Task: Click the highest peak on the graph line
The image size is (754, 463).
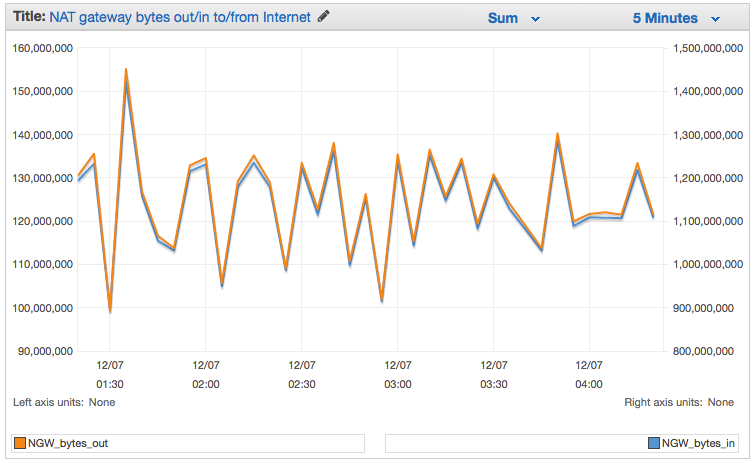Action: (126, 71)
